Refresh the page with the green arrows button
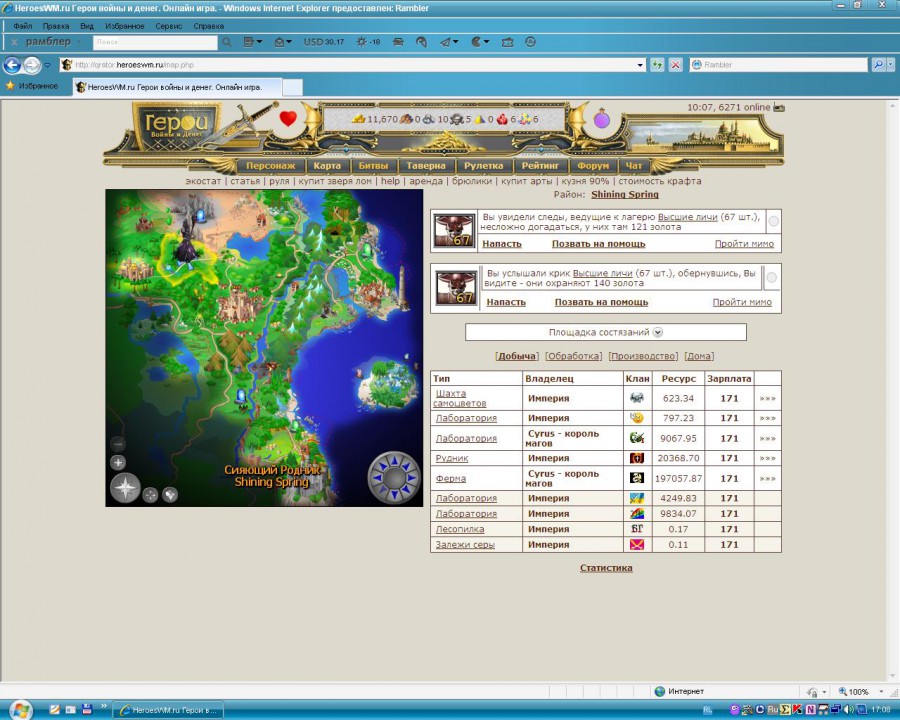 pos(657,65)
